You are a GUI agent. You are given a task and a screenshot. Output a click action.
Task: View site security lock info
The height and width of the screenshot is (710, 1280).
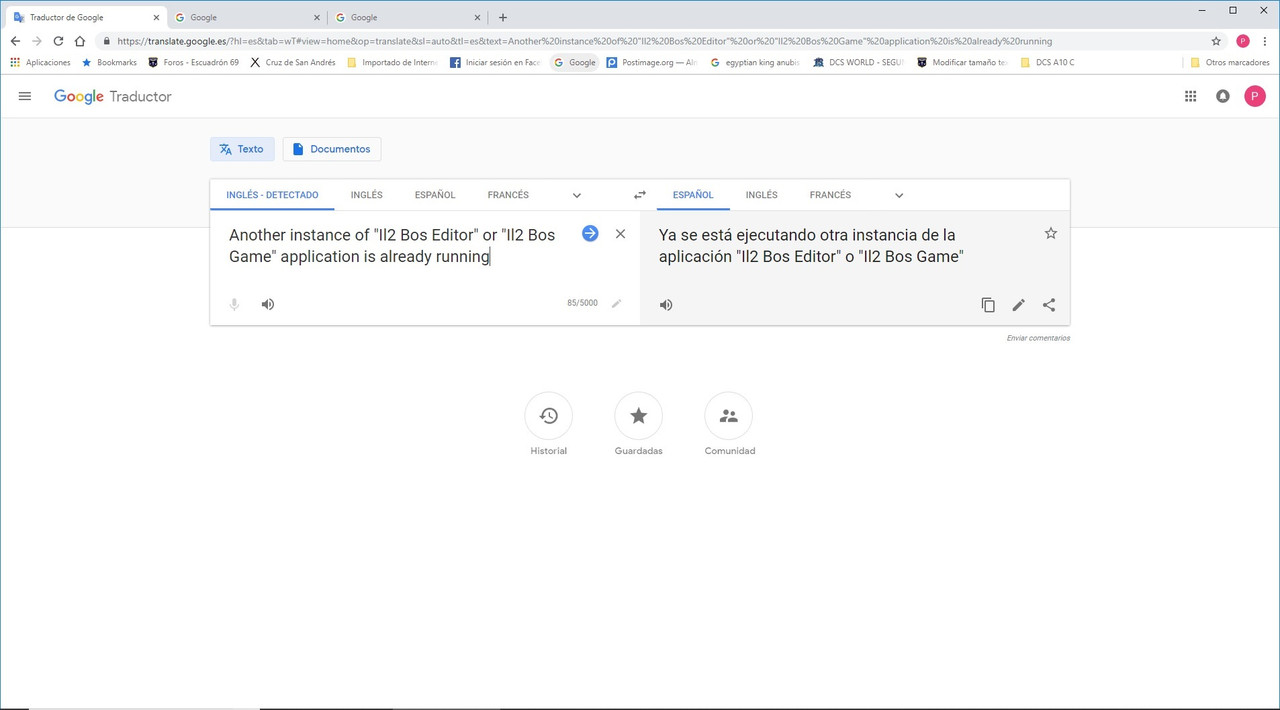pos(106,41)
